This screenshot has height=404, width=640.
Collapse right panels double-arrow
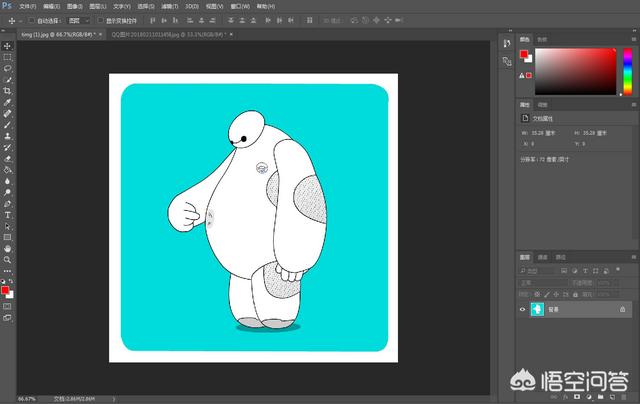(635, 31)
